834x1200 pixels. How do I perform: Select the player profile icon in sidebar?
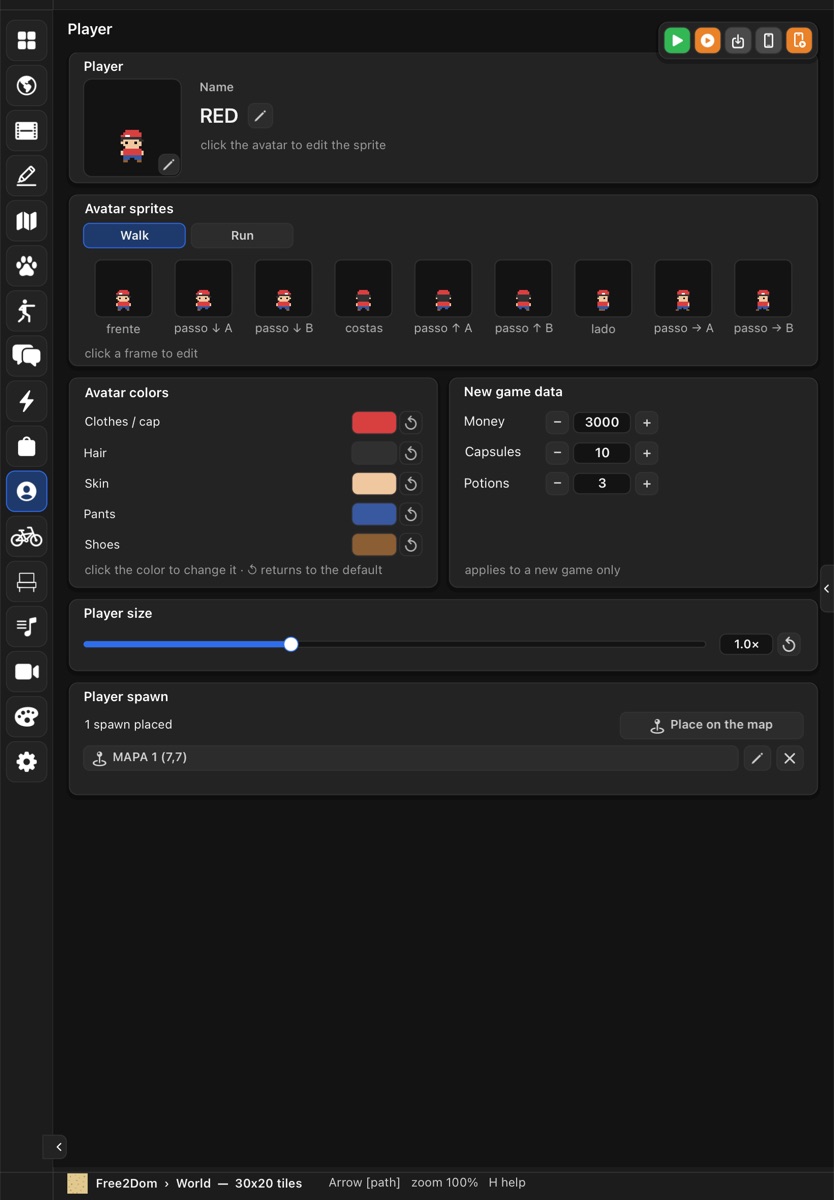point(27,491)
